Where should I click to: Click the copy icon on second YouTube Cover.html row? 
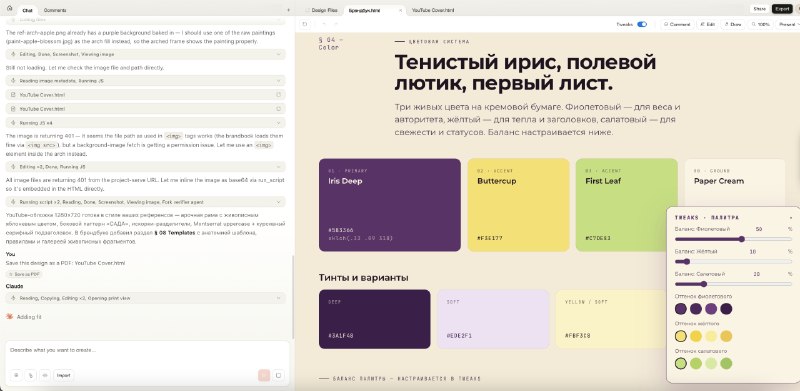click(x=279, y=109)
